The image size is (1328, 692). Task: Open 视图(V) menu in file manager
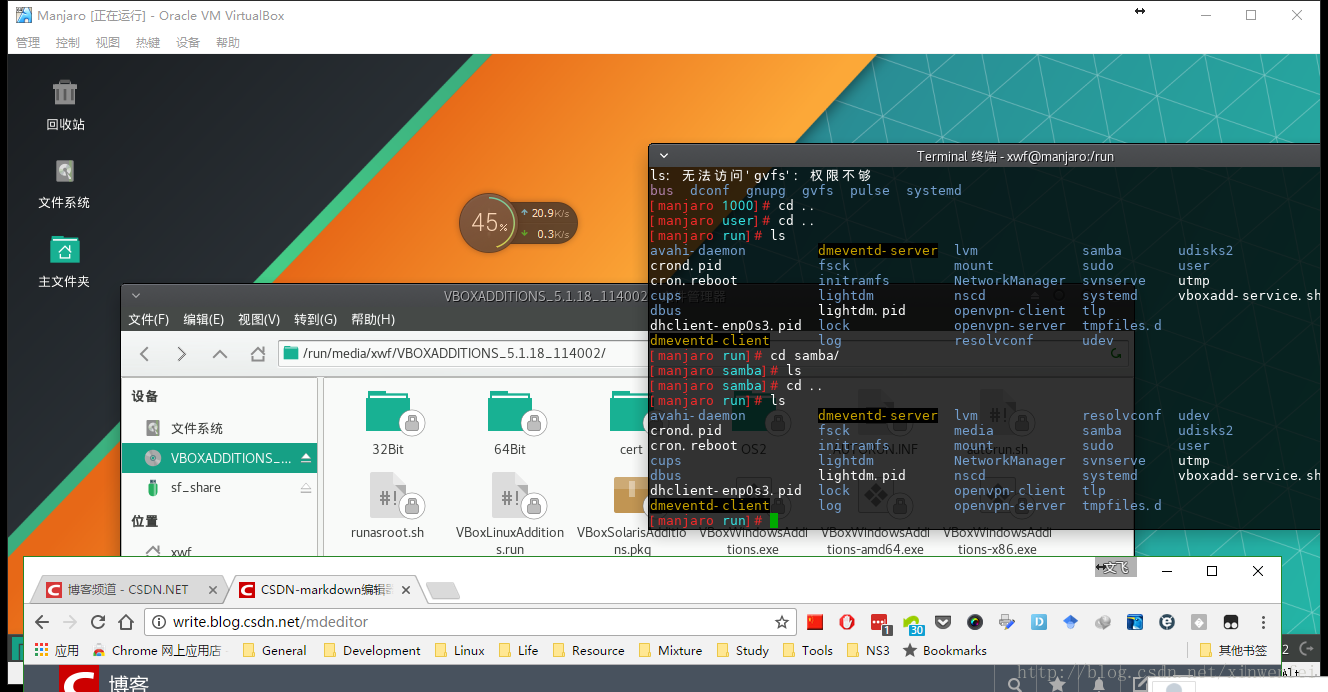click(x=259, y=319)
